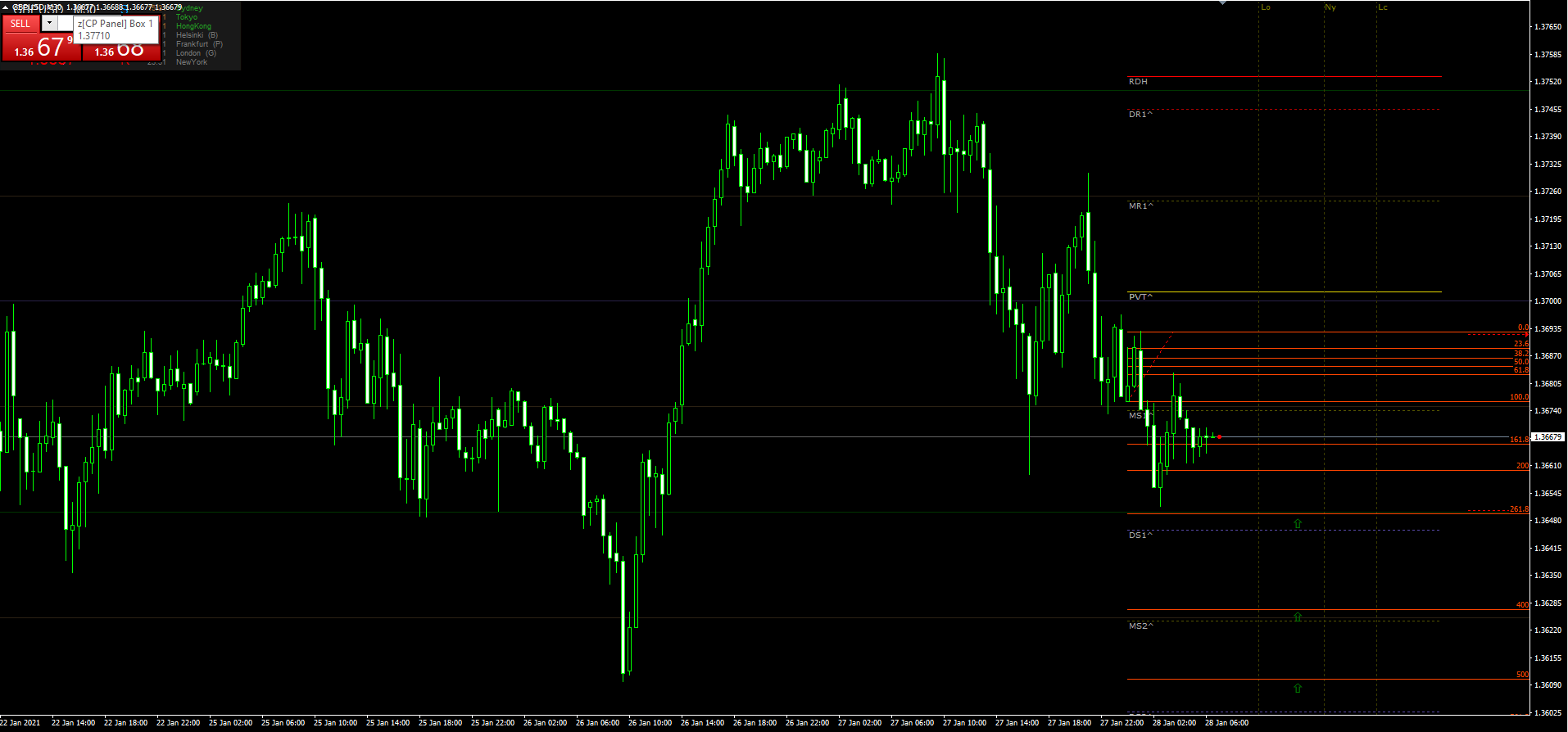The image size is (1568, 732).
Task: Click the green arrow below 261.8 level
Action: pos(1297,523)
